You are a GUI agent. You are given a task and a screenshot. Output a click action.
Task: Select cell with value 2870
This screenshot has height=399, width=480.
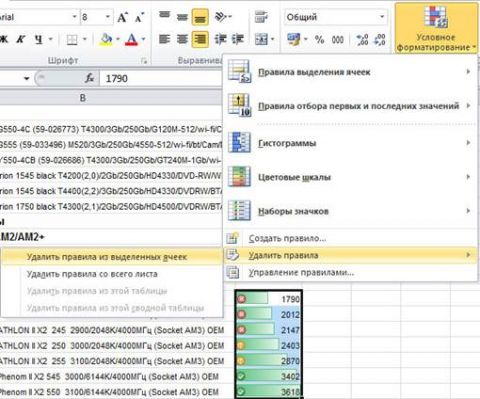pos(268,361)
